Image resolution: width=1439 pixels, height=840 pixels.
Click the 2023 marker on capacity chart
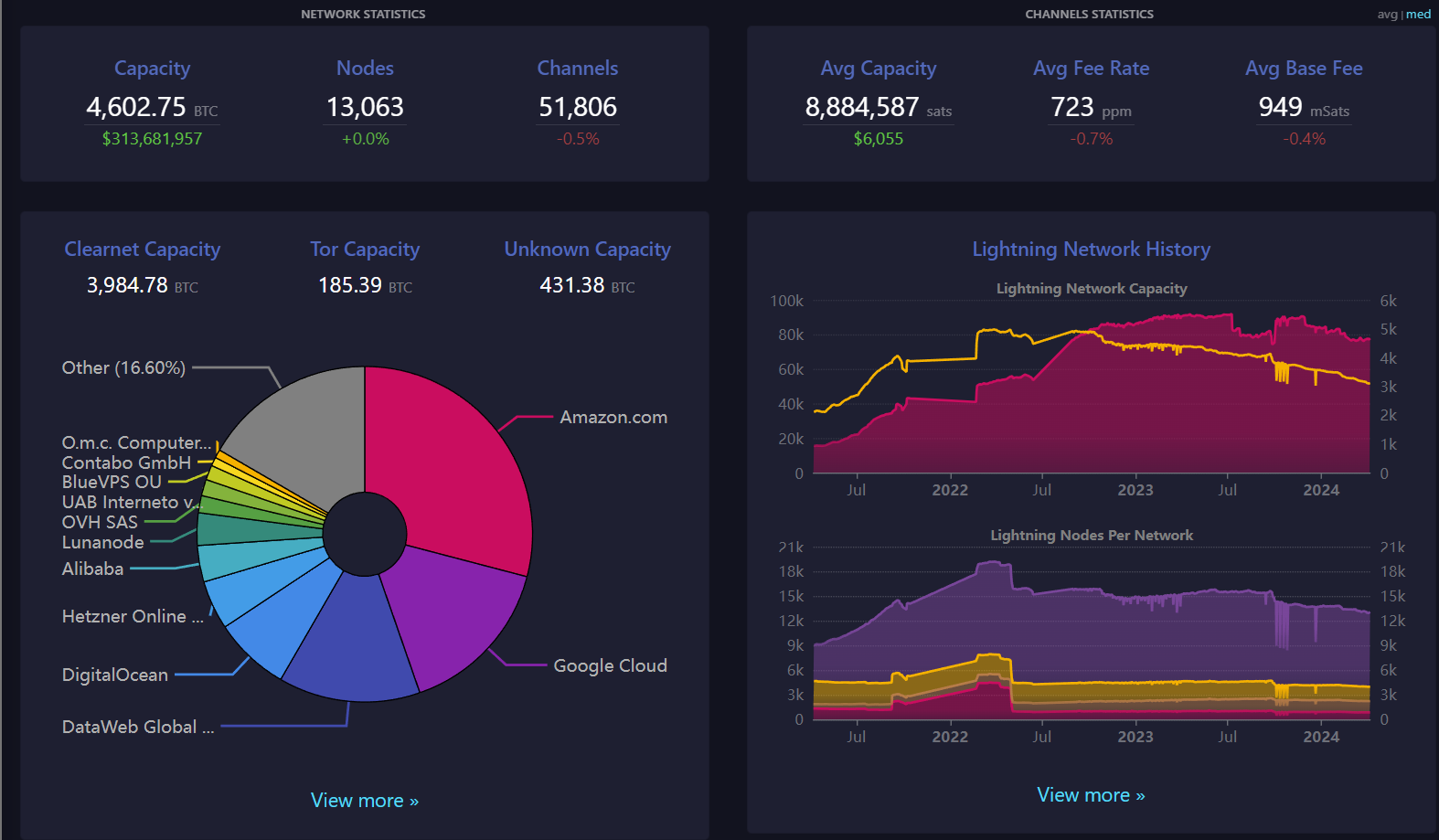pos(1135,491)
